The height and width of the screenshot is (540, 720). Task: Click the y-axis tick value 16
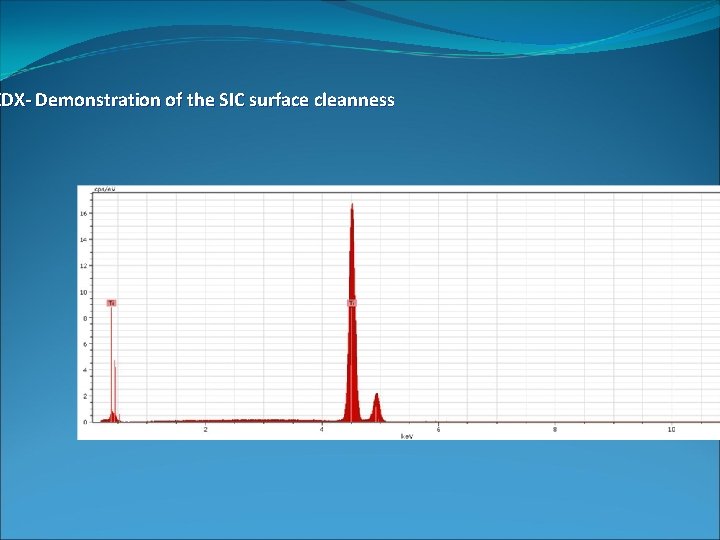(84, 214)
